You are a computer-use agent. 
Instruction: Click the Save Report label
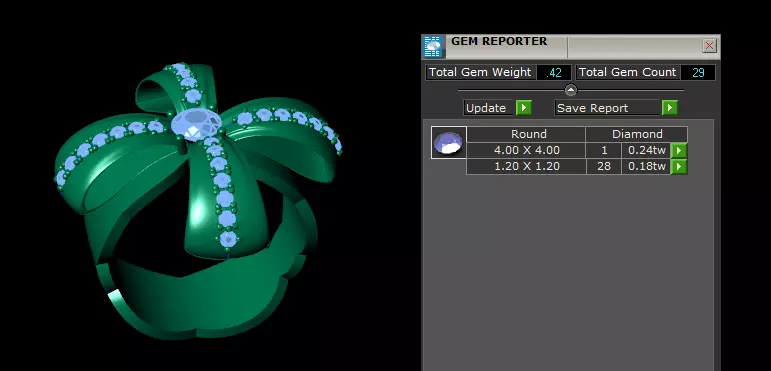(608, 108)
